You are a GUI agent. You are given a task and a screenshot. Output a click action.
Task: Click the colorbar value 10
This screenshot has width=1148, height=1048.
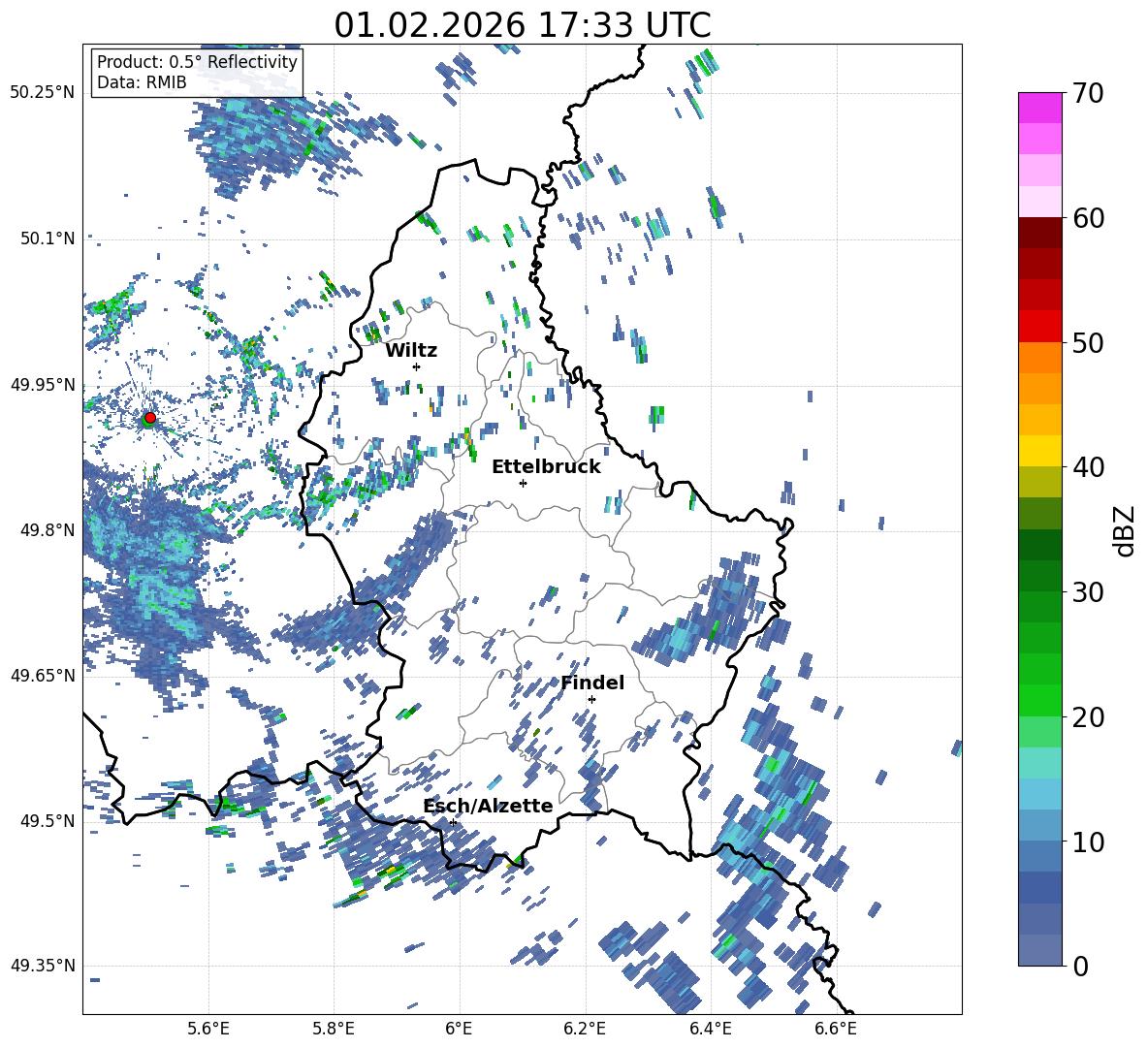pyautogui.click(x=1088, y=842)
